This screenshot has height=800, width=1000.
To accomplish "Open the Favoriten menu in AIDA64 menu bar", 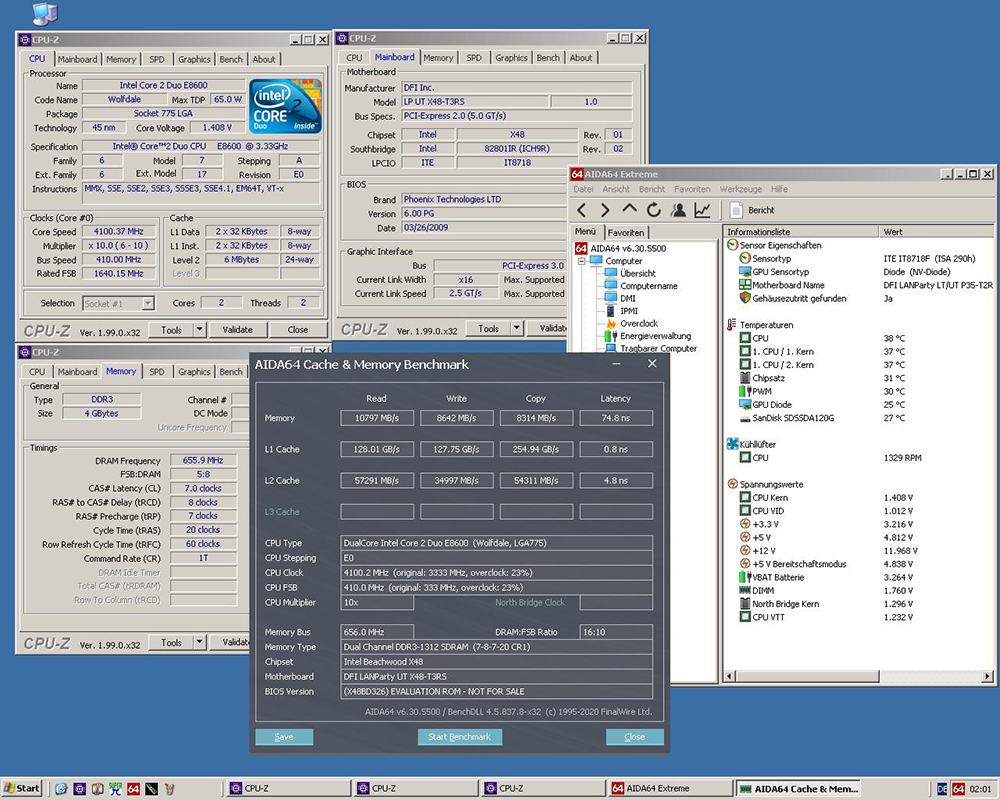I will tap(692, 189).
